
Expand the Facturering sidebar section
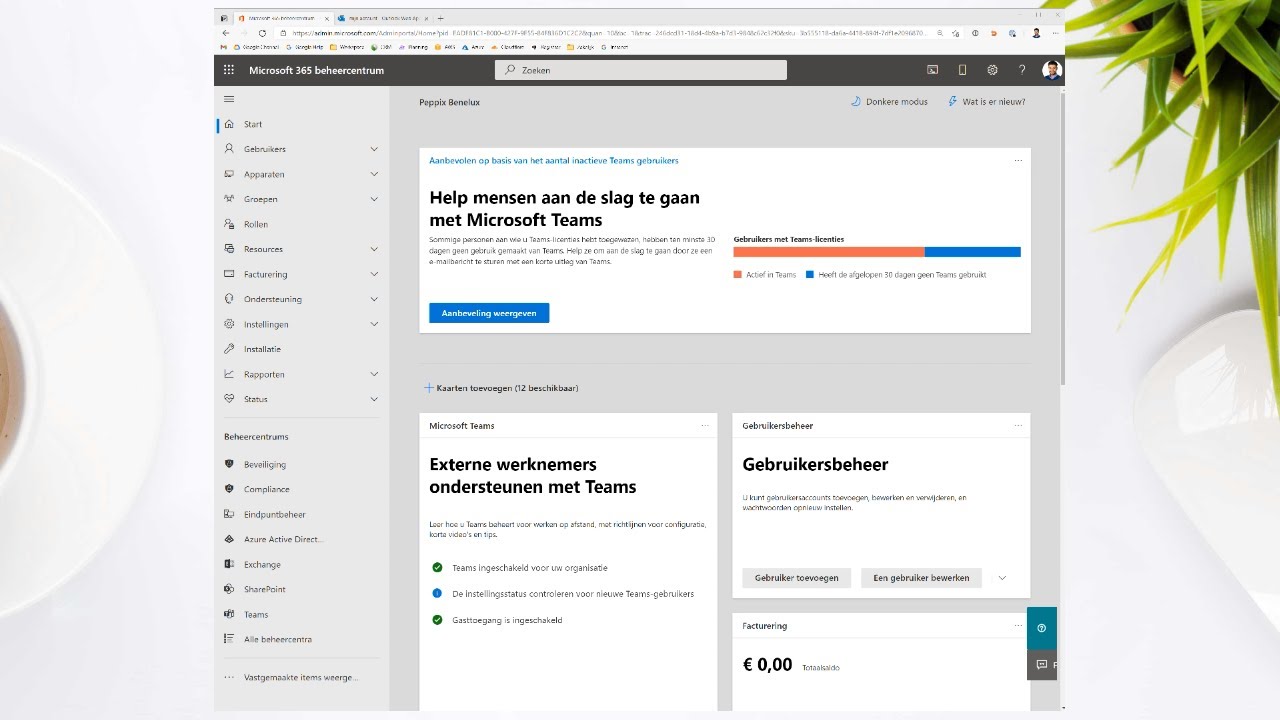(374, 274)
